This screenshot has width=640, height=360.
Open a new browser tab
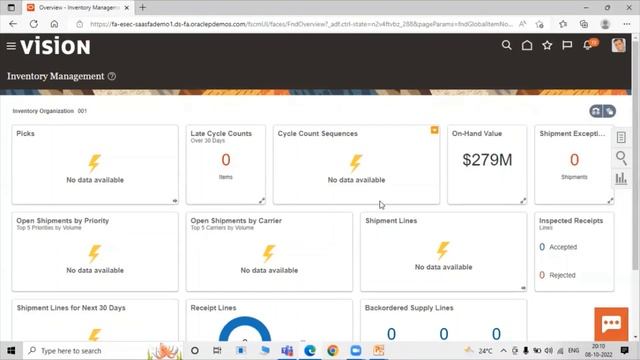142,7
